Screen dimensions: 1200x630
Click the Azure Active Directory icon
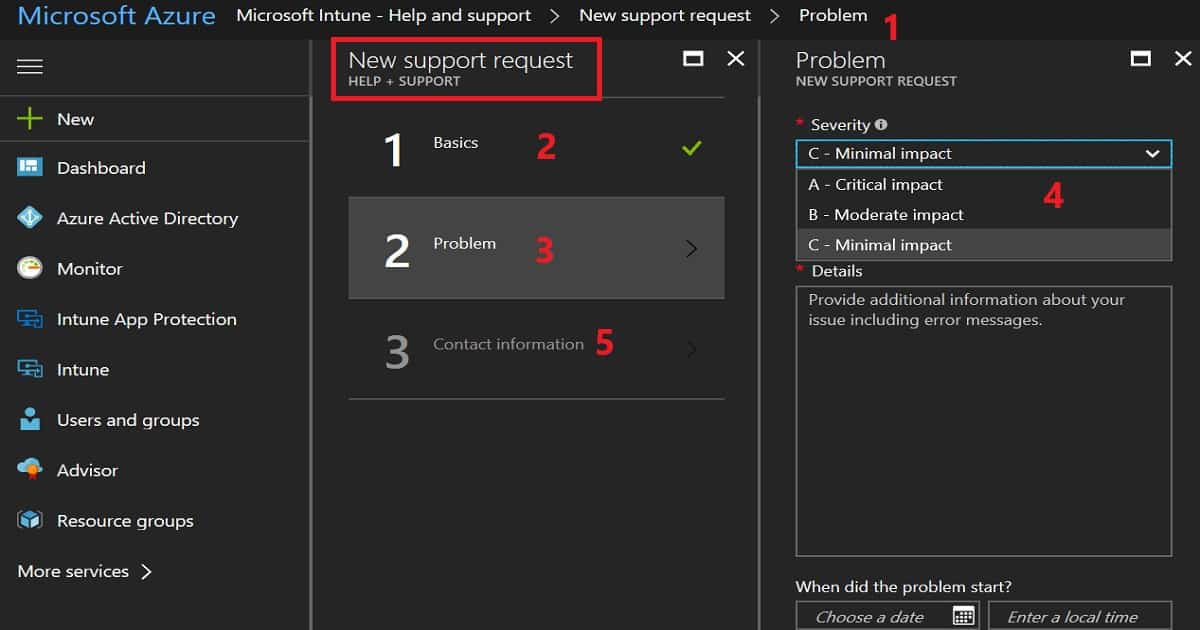(x=30, y=218)
